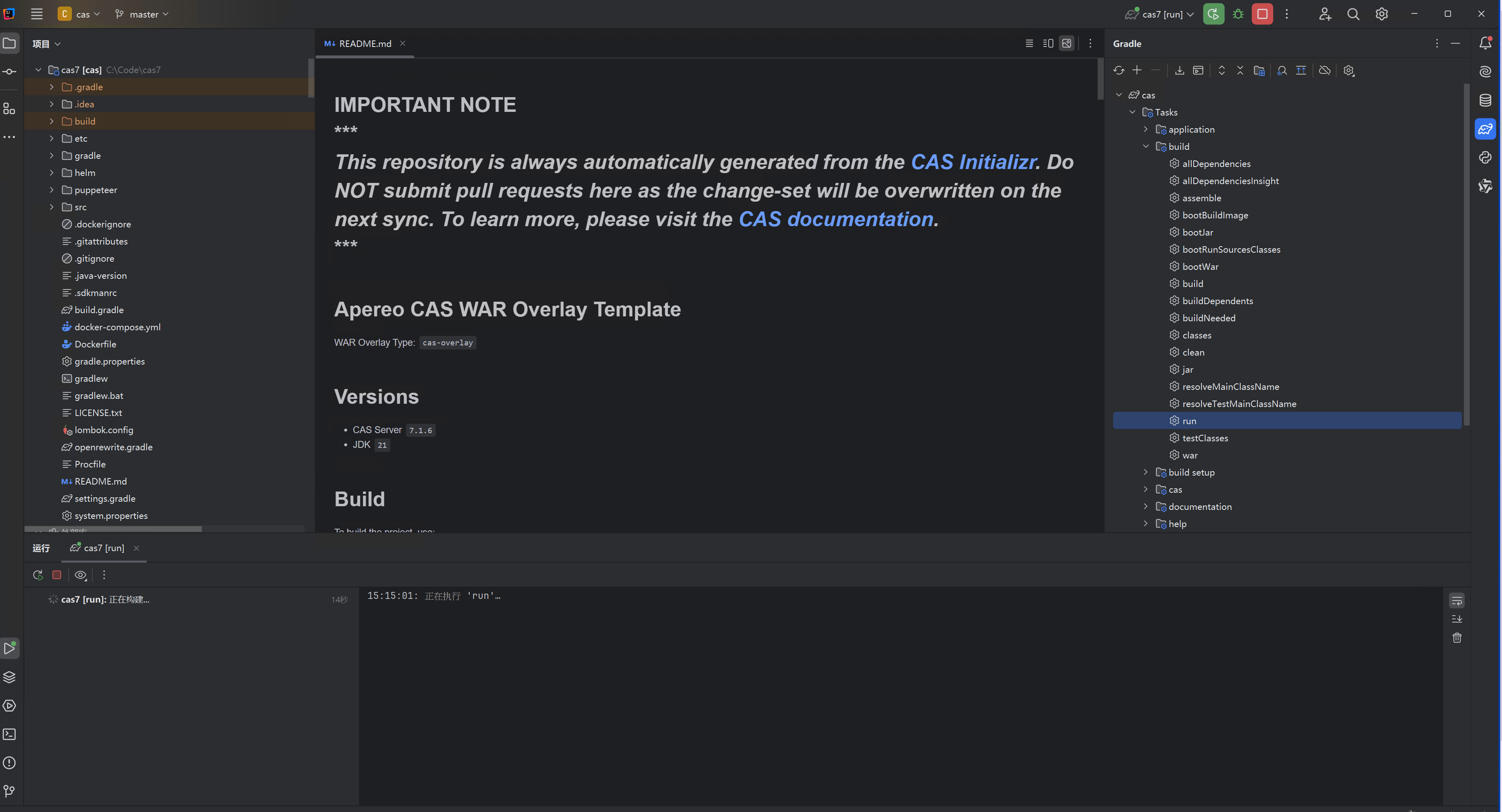Click the red Stop button in toolbar
This screenshot has height=812, width=1502.
(x=1262, y=14)
